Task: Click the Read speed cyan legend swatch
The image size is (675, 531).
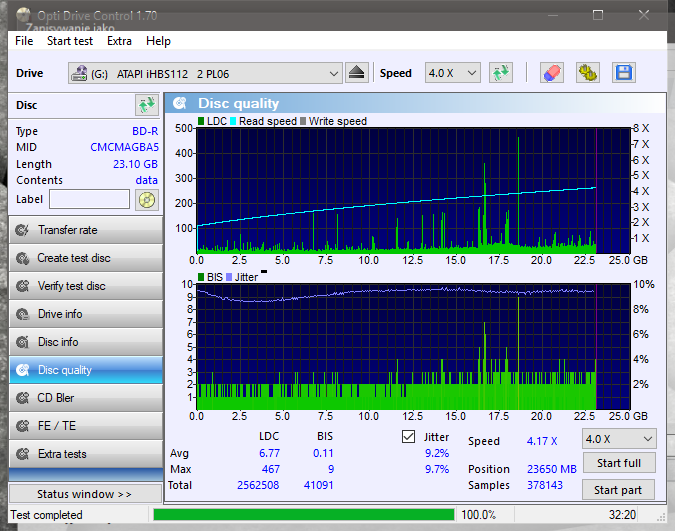Action: [x=233, y=121]
